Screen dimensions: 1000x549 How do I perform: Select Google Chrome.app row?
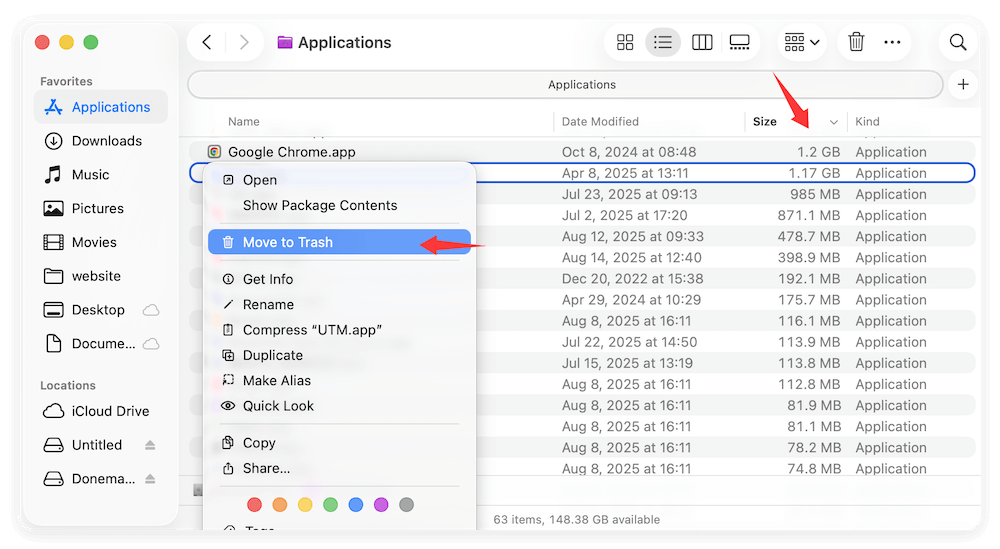tap(582, 152)
